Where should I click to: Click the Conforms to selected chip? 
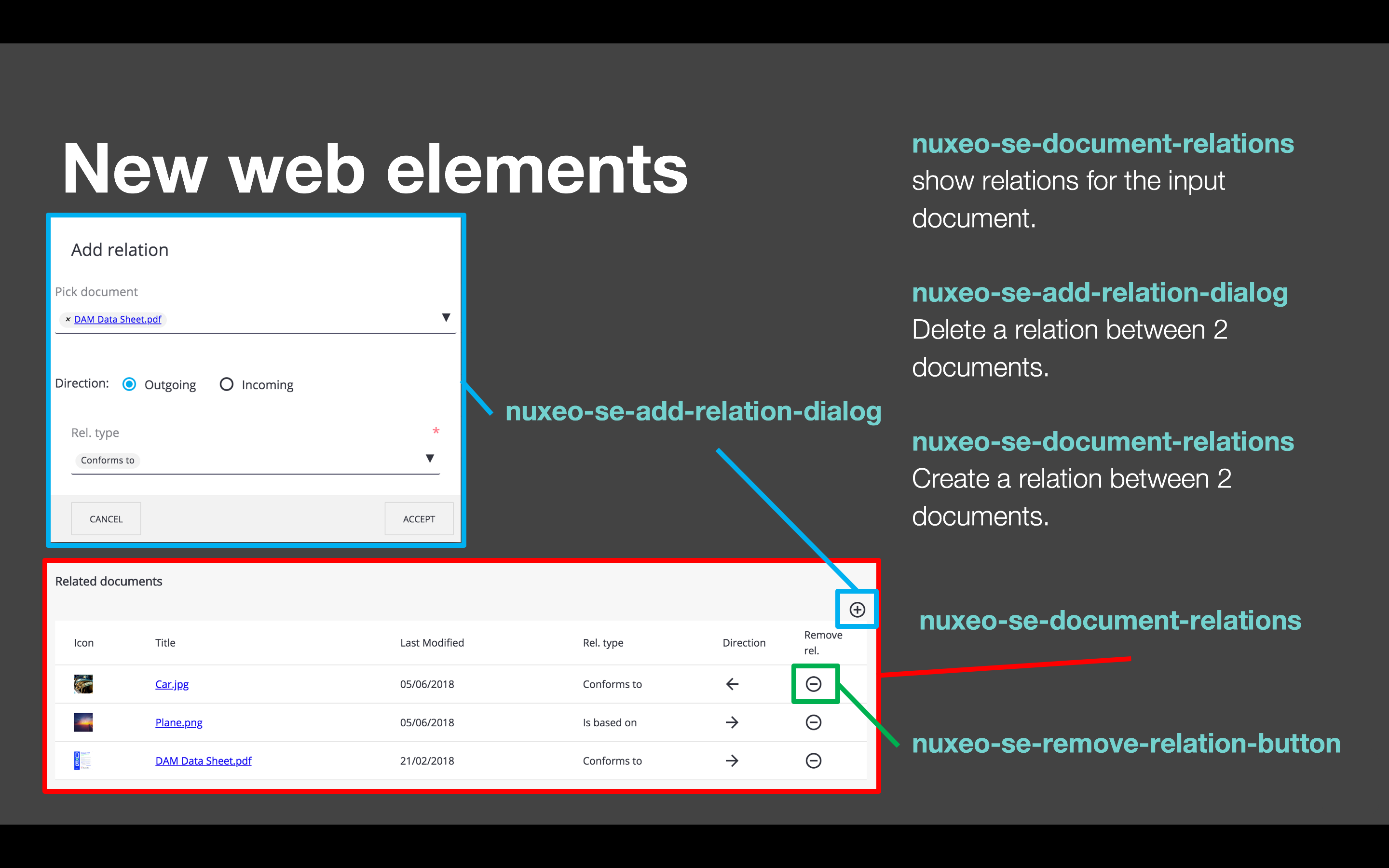[108, 461]
